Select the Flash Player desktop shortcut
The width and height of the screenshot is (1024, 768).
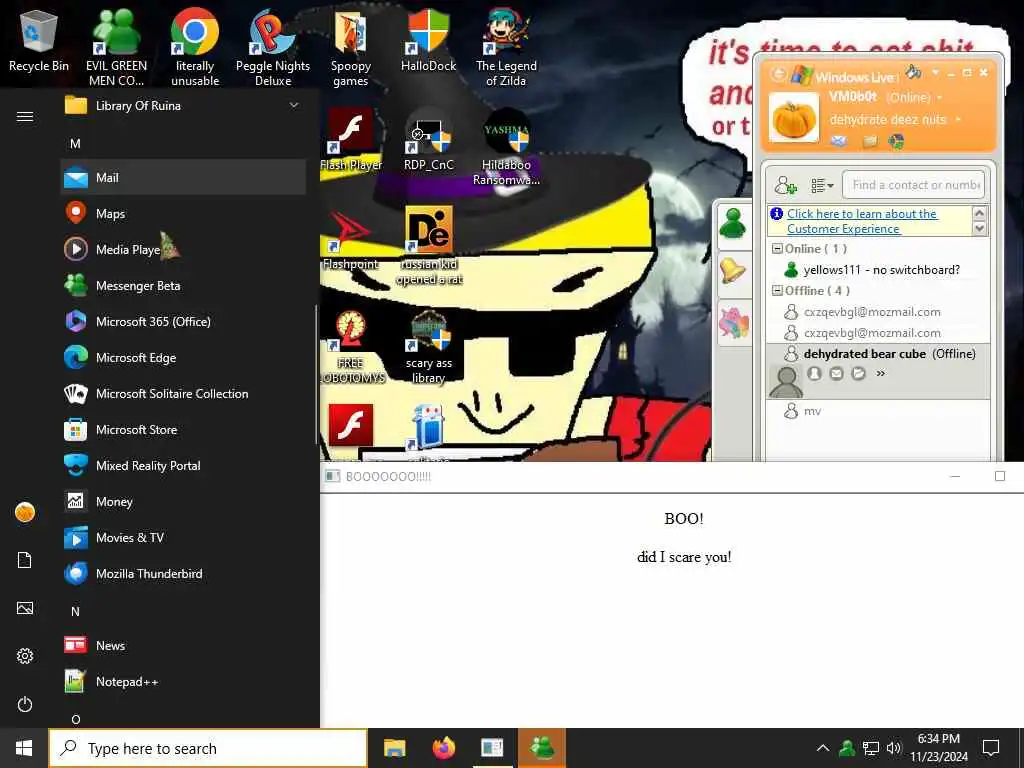click(351, 140)
